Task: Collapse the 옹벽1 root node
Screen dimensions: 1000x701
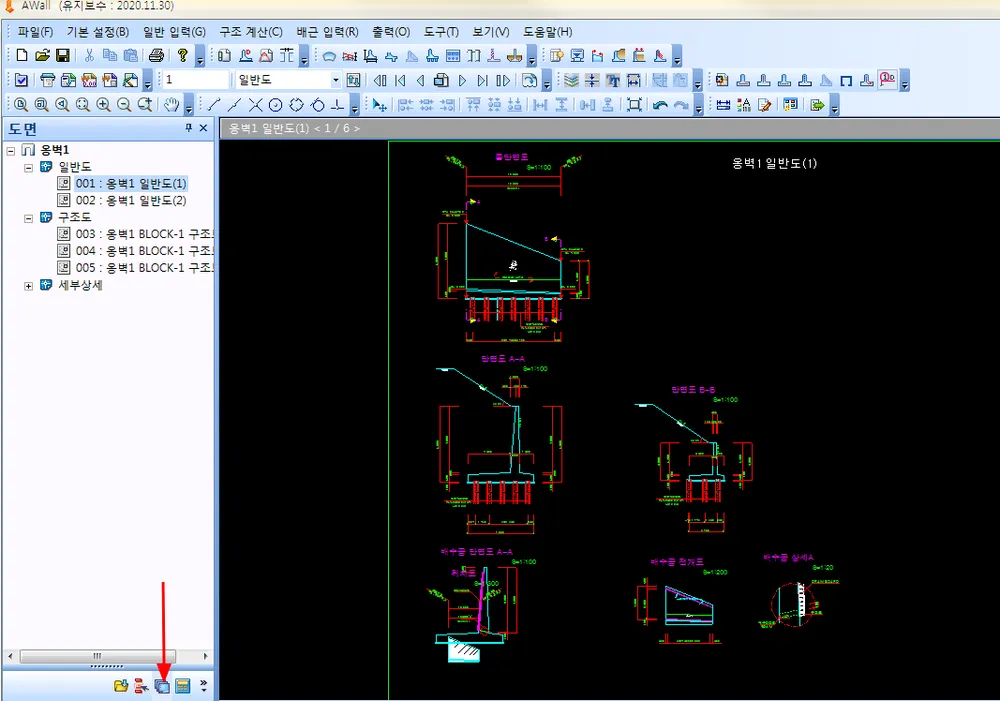Action: pos(11,151)
